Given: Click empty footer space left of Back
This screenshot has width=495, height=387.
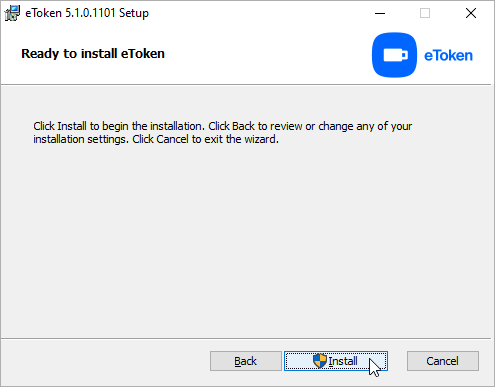Looking at the screenshot, I should [x=105, y=362].
